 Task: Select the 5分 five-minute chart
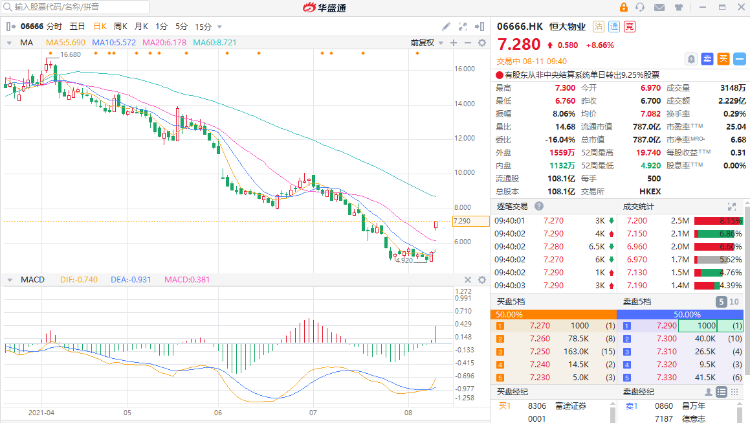tap(181, 26)
